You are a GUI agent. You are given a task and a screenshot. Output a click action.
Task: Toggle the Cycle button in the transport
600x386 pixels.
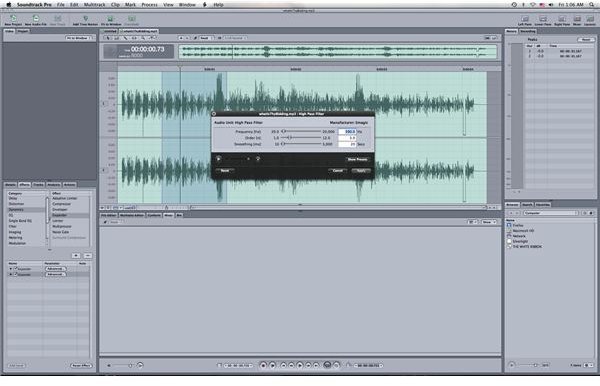[x=327, y=365]
